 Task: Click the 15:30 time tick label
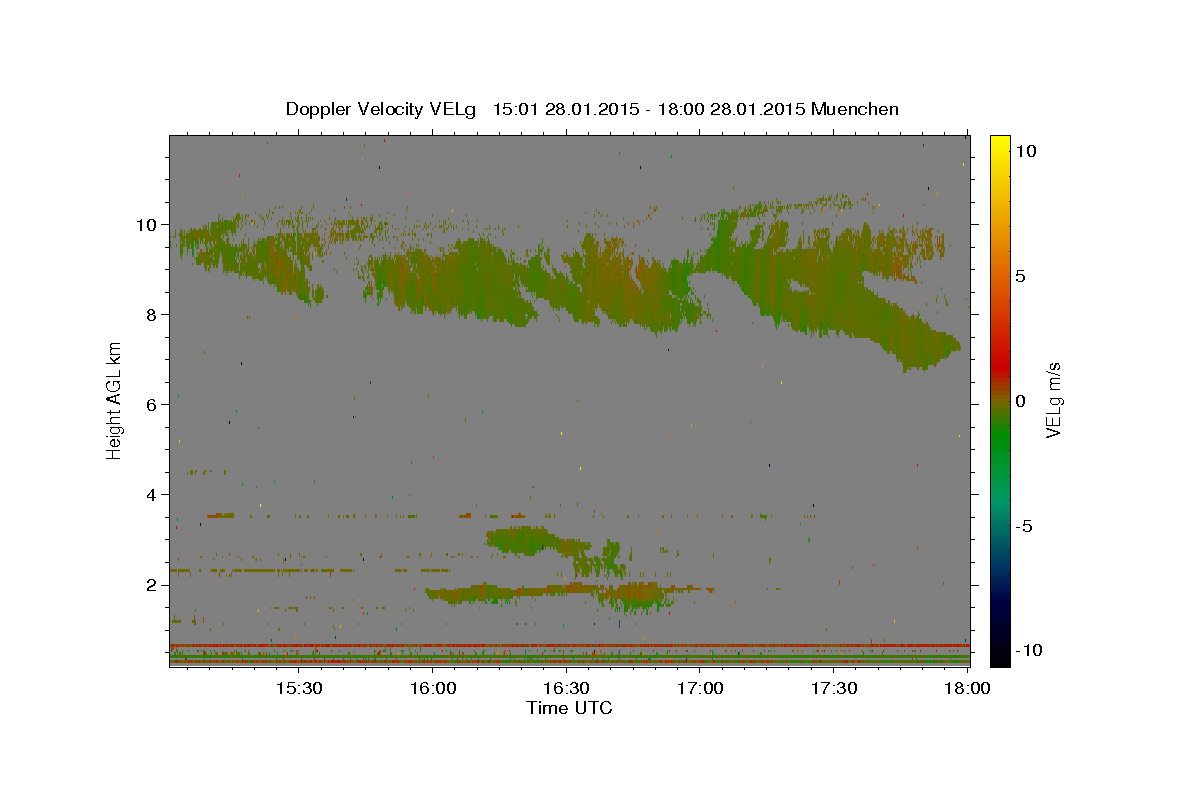[298, 688]
